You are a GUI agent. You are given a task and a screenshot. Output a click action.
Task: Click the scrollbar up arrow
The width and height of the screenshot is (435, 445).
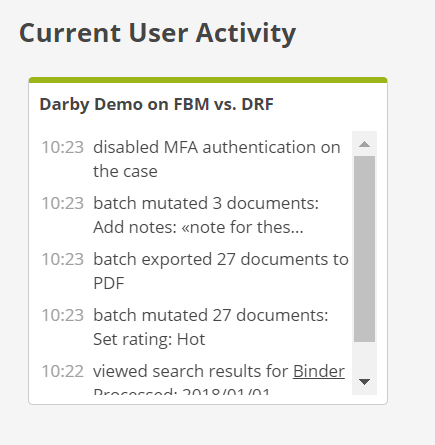364,144
